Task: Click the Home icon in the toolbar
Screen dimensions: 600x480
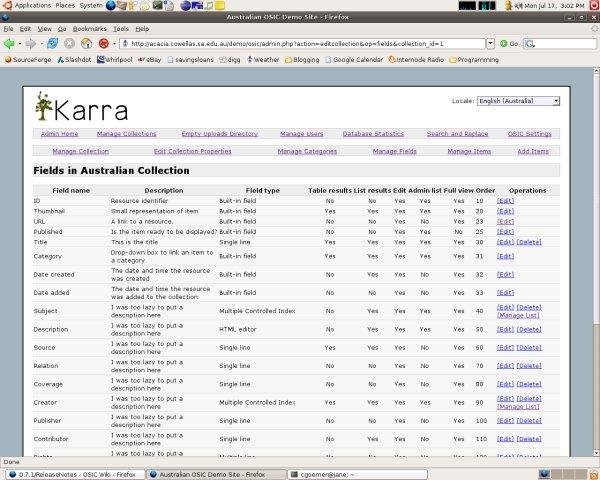Action: pos(86,44)
